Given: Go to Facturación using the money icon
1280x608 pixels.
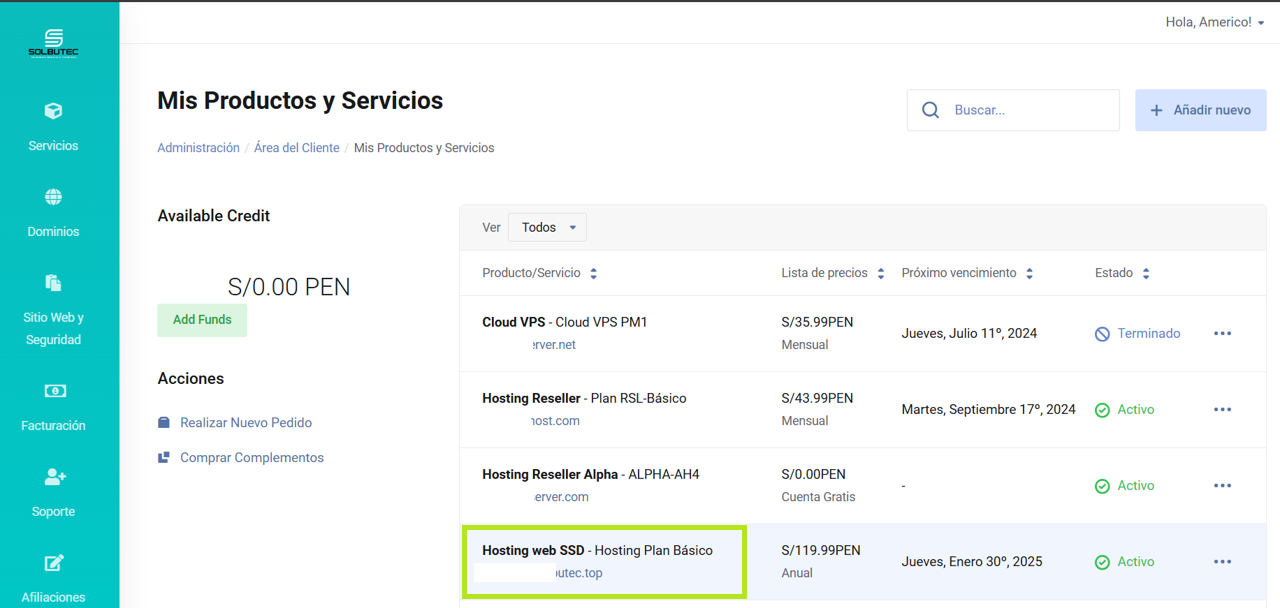Looking at the screenshot, I should [x=54, y=391].
